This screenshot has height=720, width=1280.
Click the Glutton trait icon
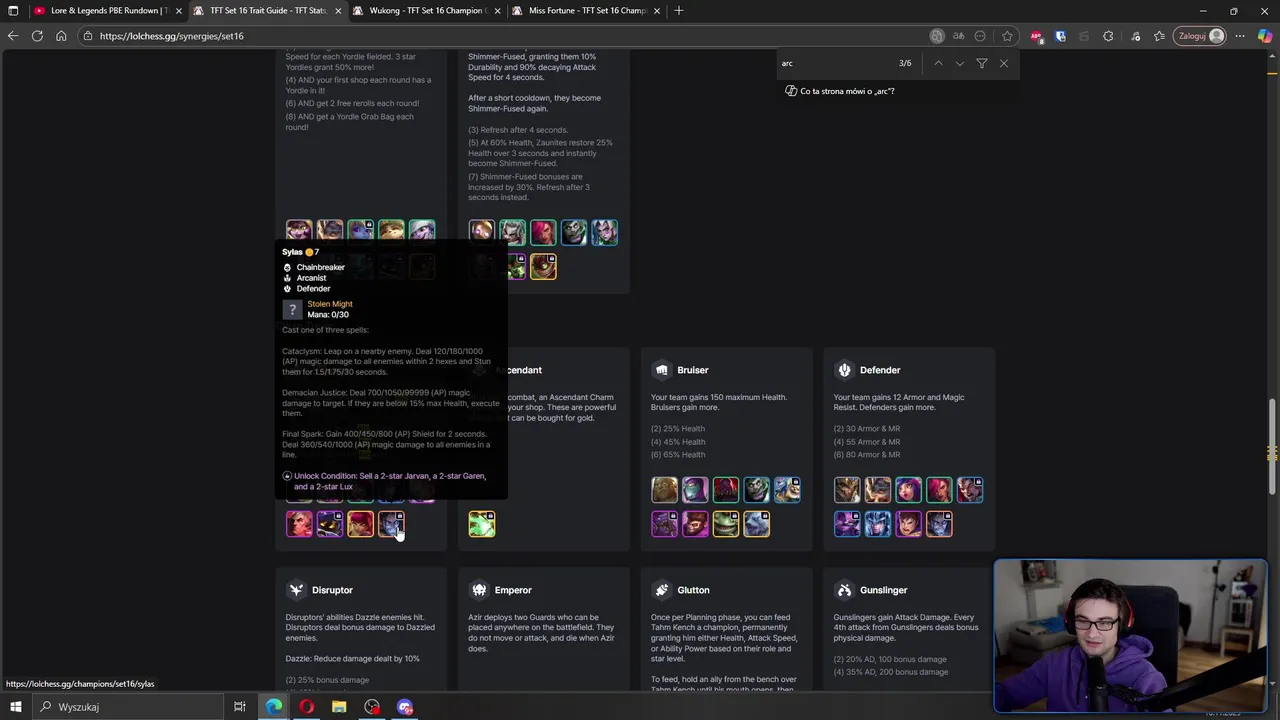[661, 590]
